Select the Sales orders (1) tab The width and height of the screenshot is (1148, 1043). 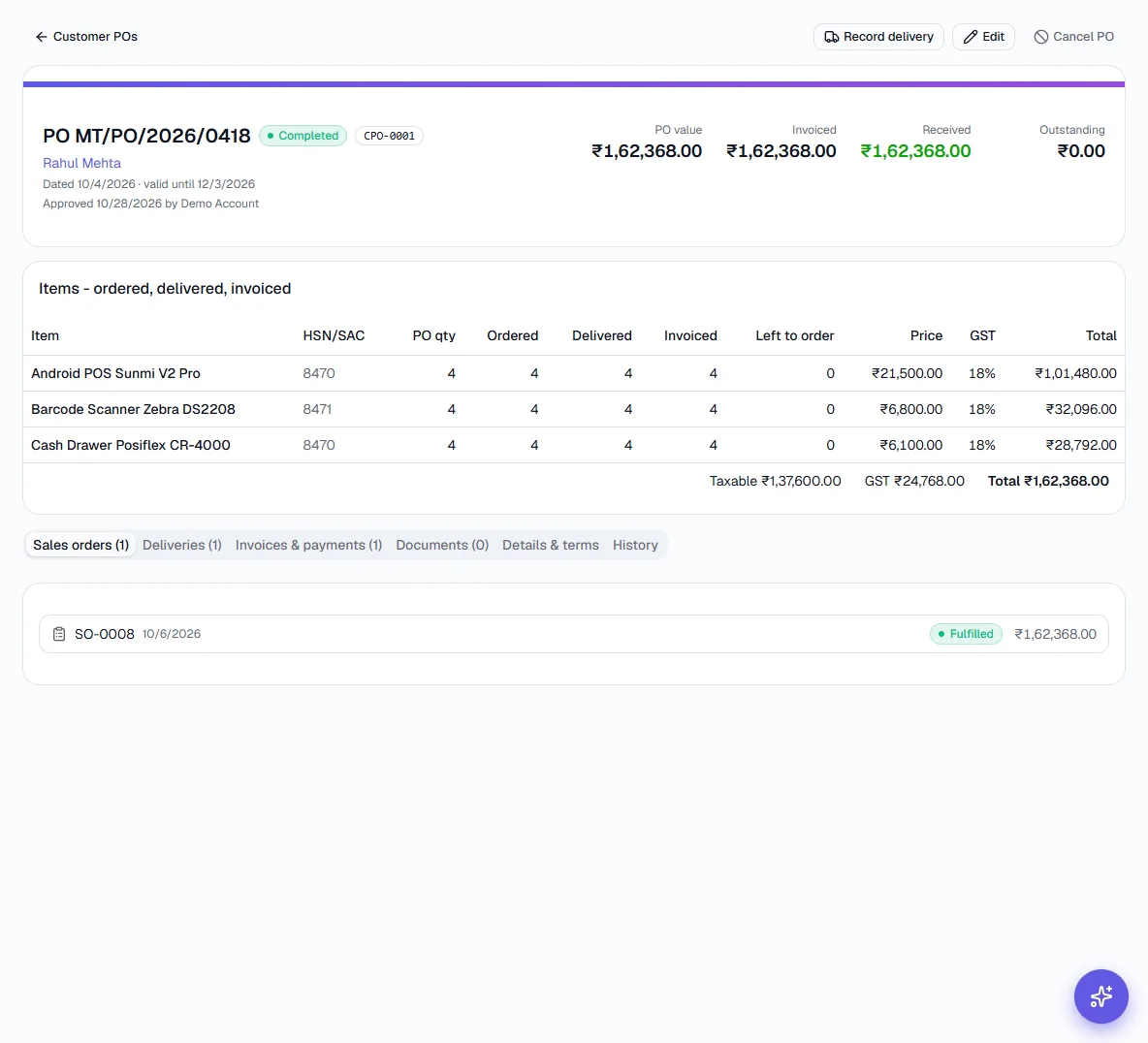click(80, 545)
